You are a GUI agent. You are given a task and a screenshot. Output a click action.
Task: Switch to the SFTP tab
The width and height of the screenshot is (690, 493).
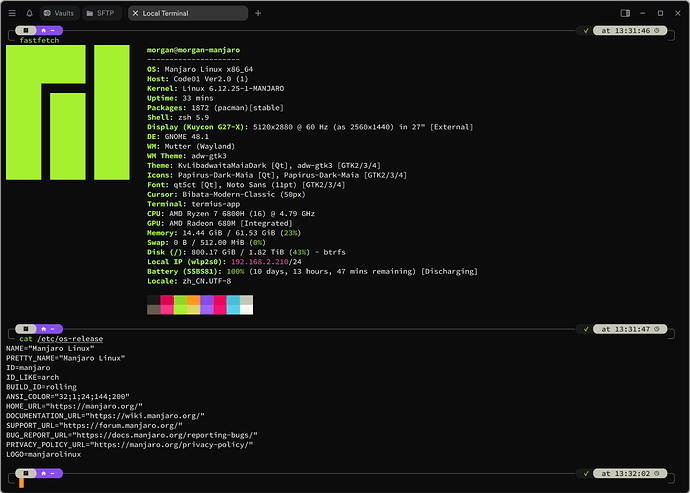pyautogui.click(x=102, y=13)
